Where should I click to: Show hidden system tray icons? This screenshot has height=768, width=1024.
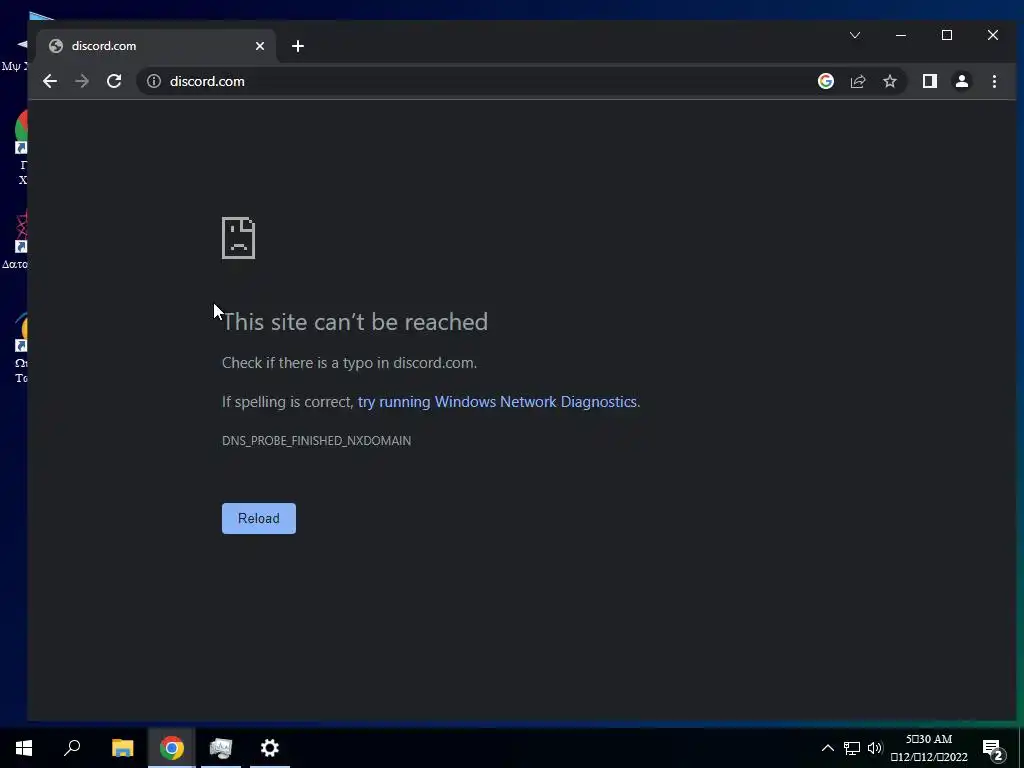(x=827, y=748)
